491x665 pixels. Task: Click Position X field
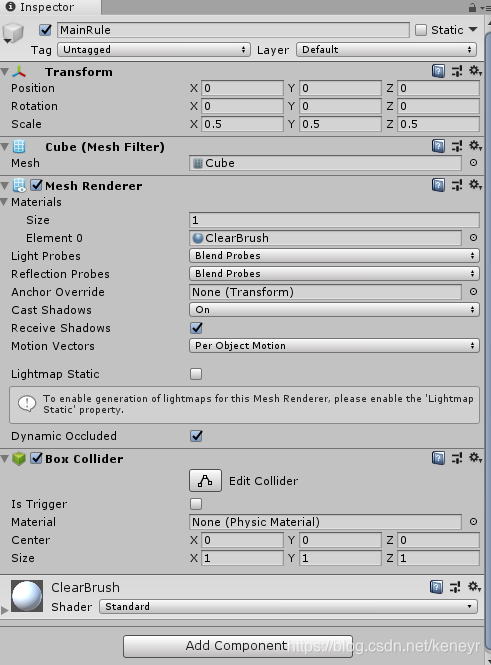(x=242, y=88)
